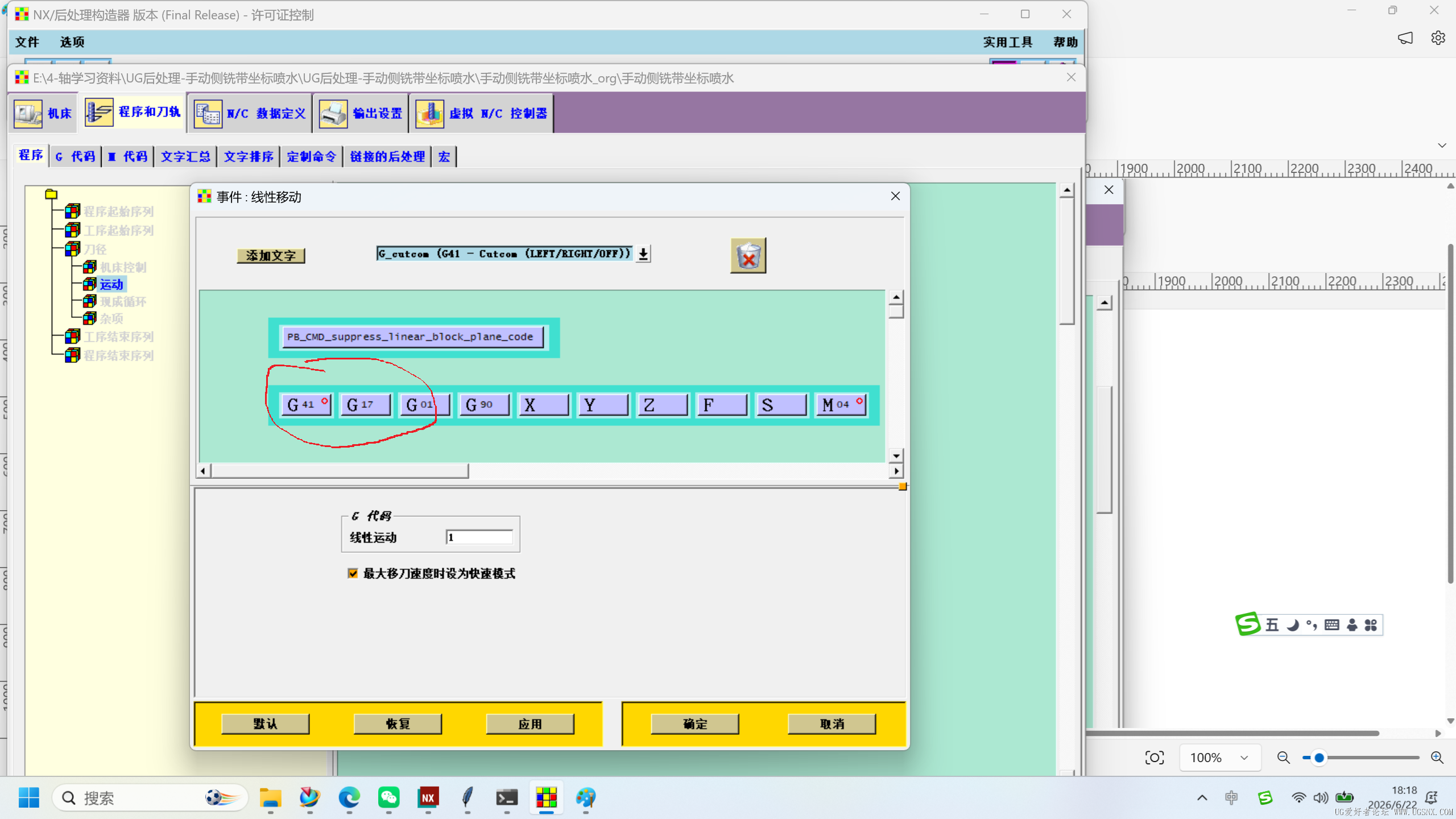Click the 默认 button

[265, 724]
